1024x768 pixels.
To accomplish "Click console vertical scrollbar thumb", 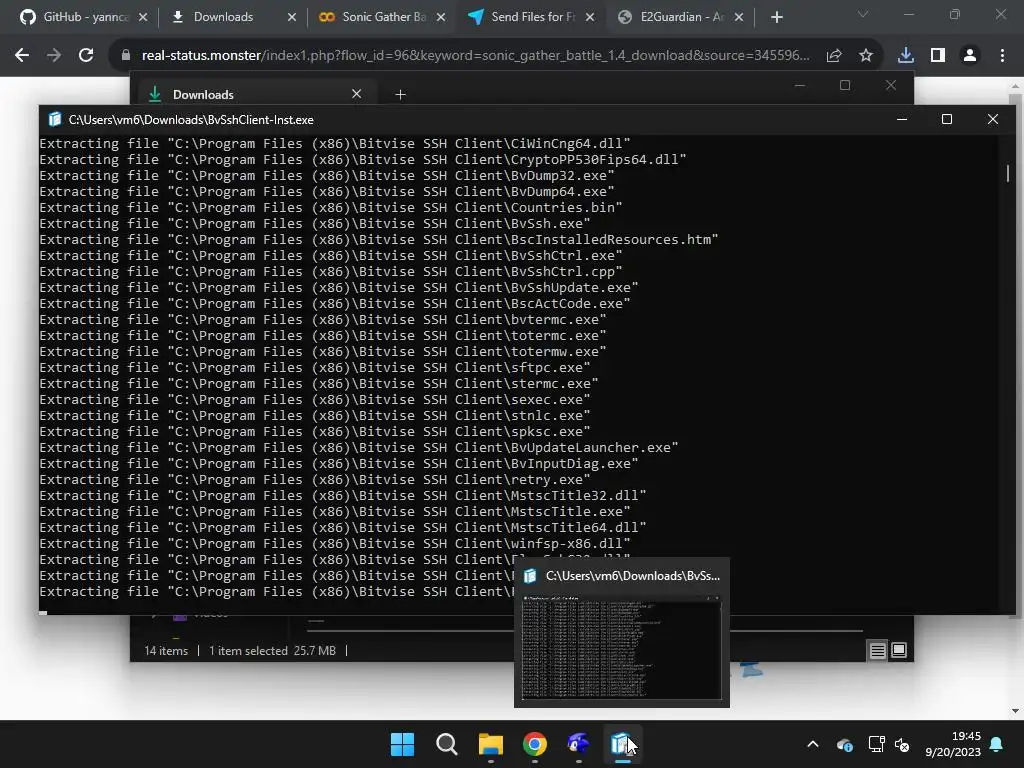I will pos(1008,173).
